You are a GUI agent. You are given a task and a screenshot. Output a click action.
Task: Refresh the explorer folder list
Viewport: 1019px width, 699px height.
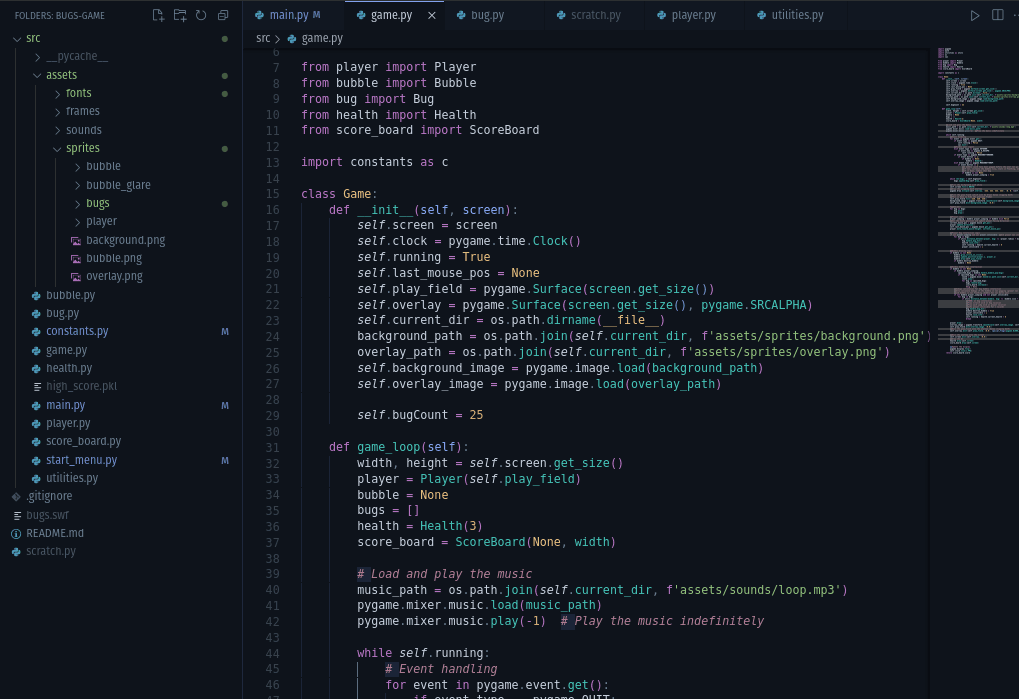pyautogui.click(x=201, y=15)
